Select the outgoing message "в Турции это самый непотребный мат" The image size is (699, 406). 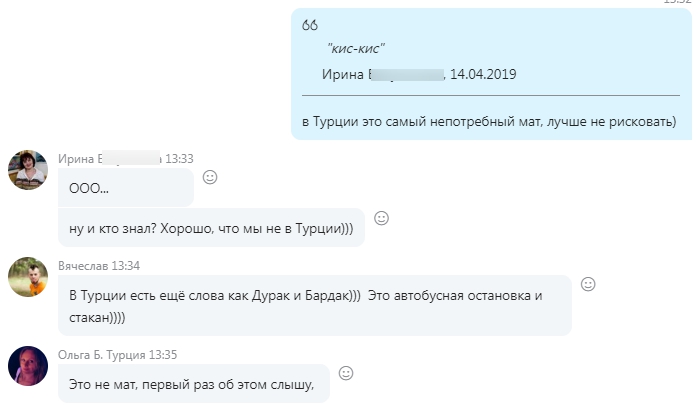tap(489, 122)
